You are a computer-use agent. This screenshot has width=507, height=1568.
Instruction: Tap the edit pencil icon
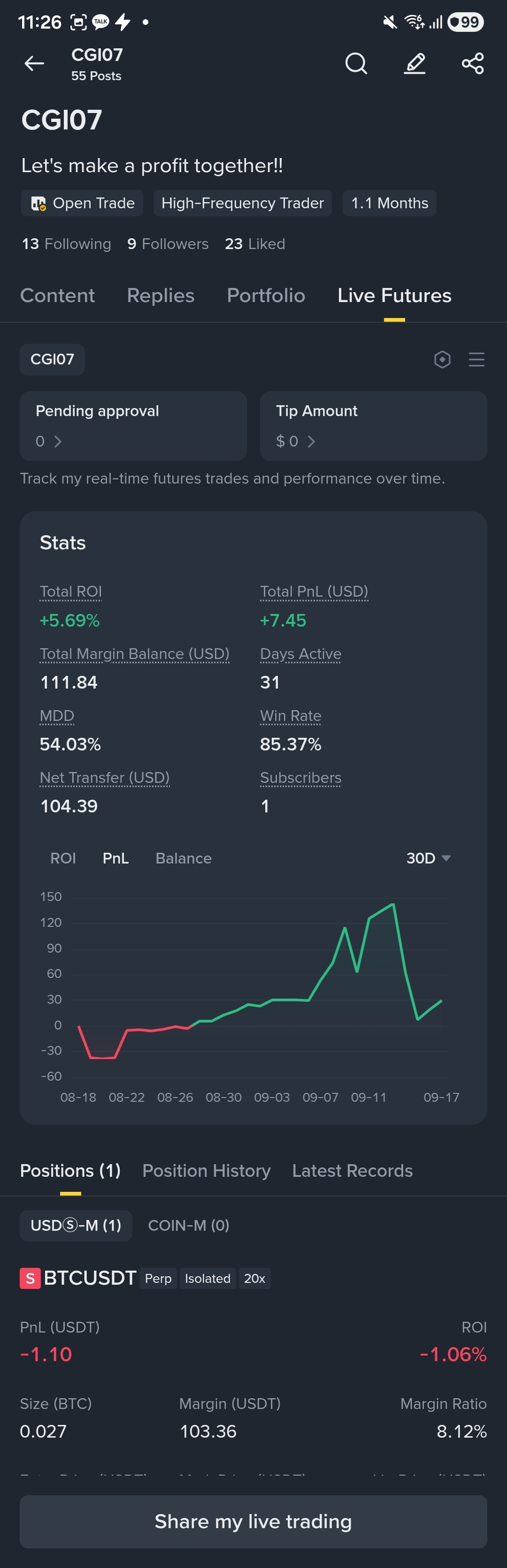coord(415,63)
